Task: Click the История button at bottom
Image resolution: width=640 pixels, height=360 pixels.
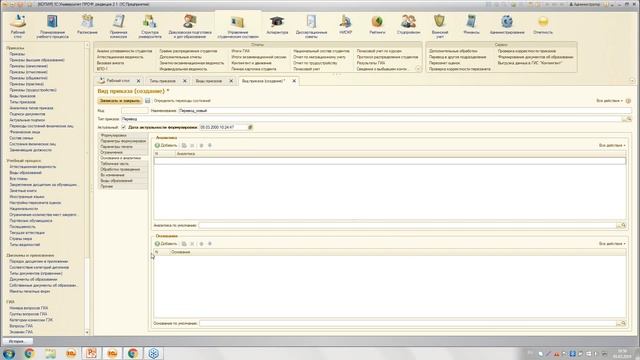Action: click(18, 341)
